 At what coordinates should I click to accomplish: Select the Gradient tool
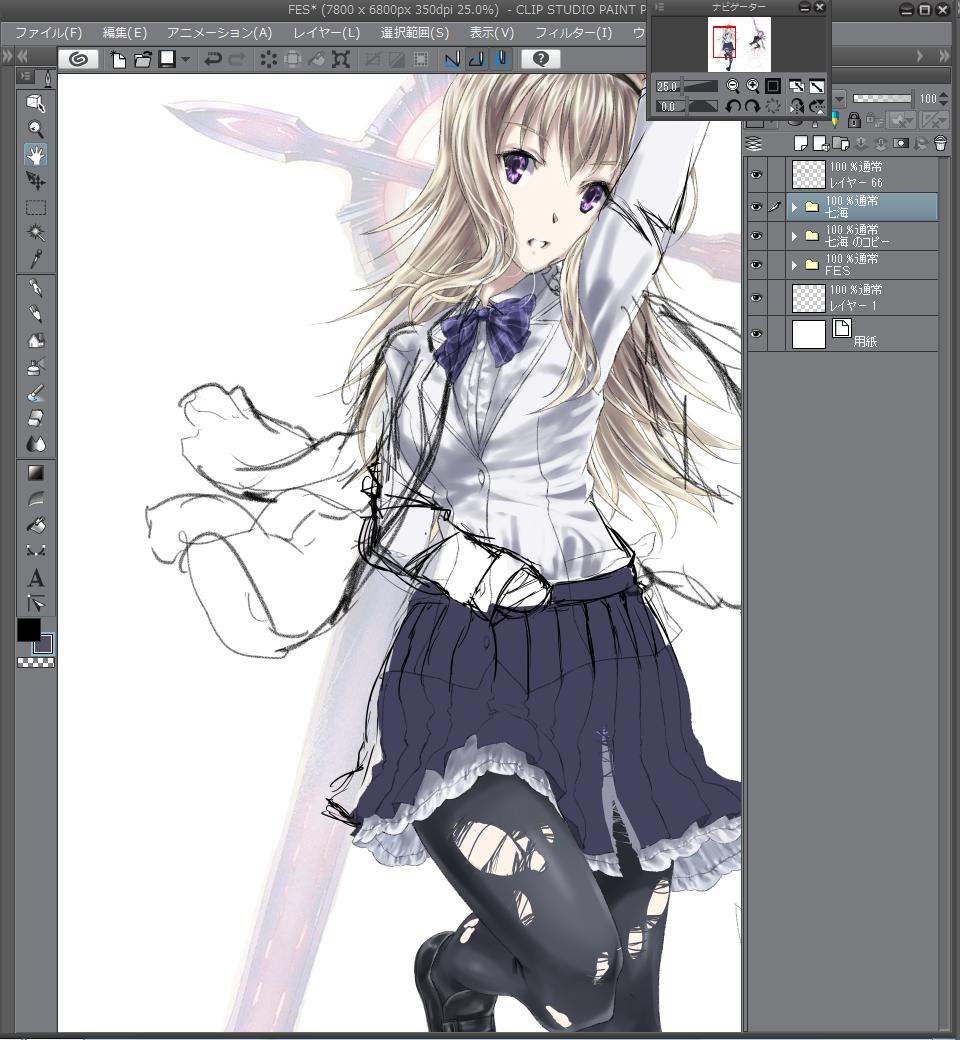(36, 473)
